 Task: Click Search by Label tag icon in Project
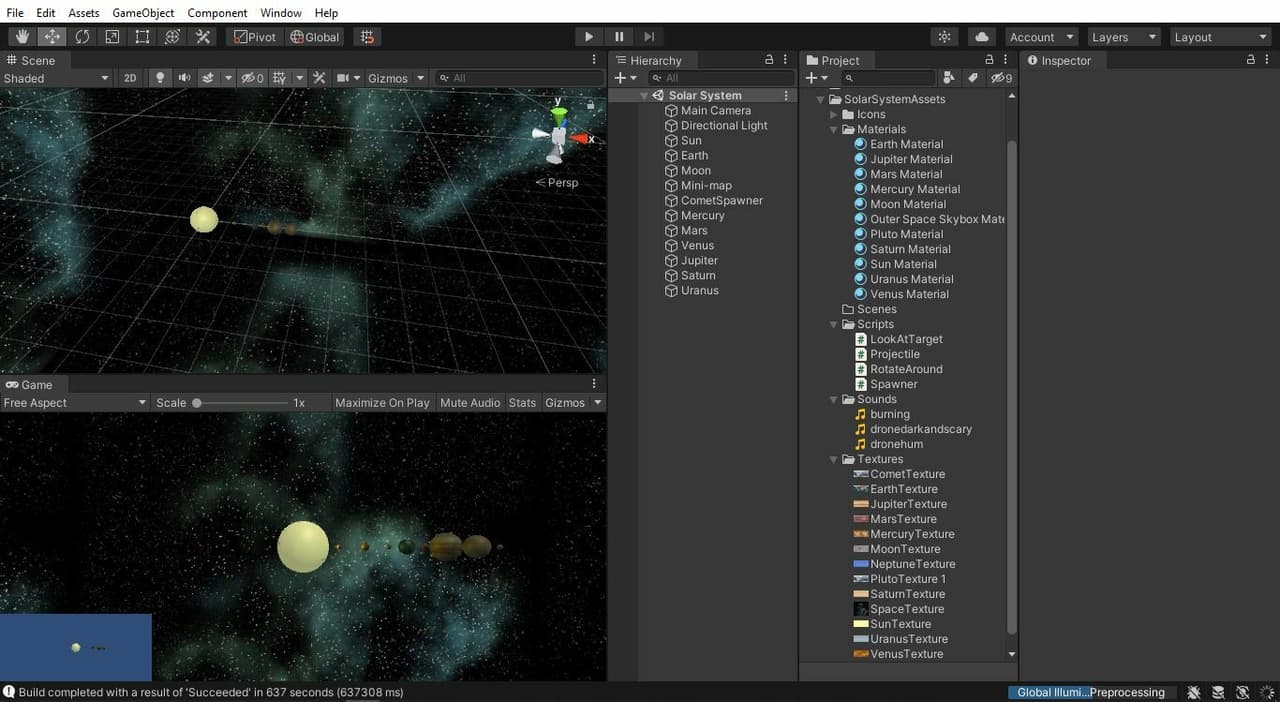tap(972, 78)
